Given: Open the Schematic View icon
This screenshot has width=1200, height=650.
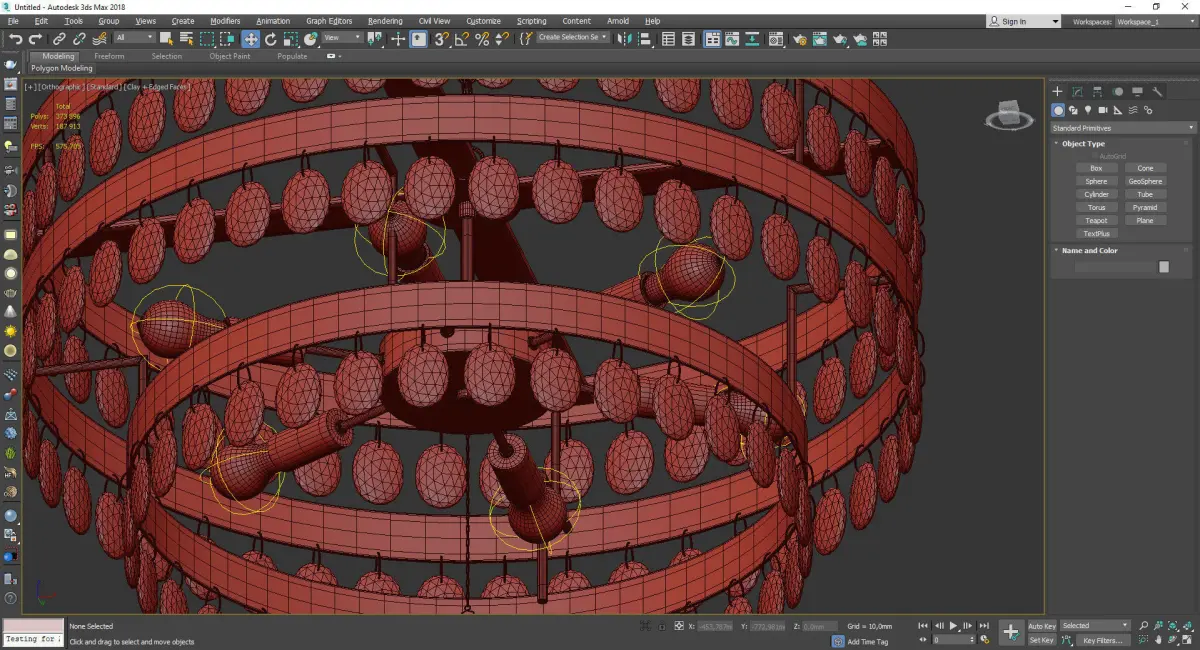Looking at the screenshot, I should [754, 39].
